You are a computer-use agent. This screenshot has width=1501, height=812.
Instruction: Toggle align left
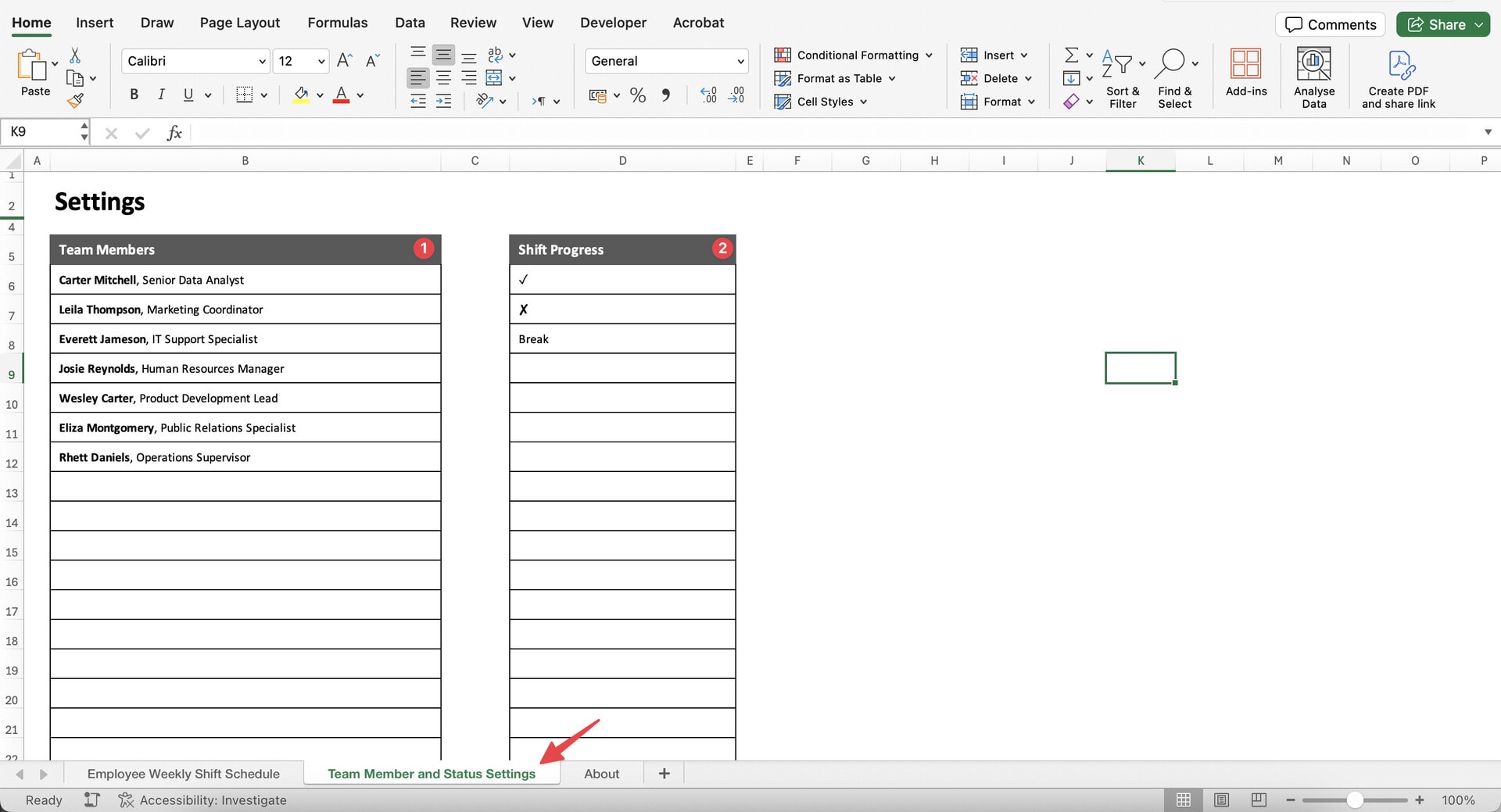pyautogui.click(x=418, y=77)
